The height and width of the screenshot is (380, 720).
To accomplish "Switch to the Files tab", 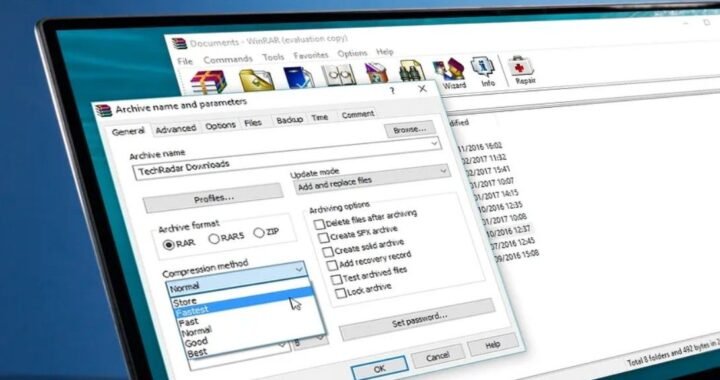I will point(253,123).
